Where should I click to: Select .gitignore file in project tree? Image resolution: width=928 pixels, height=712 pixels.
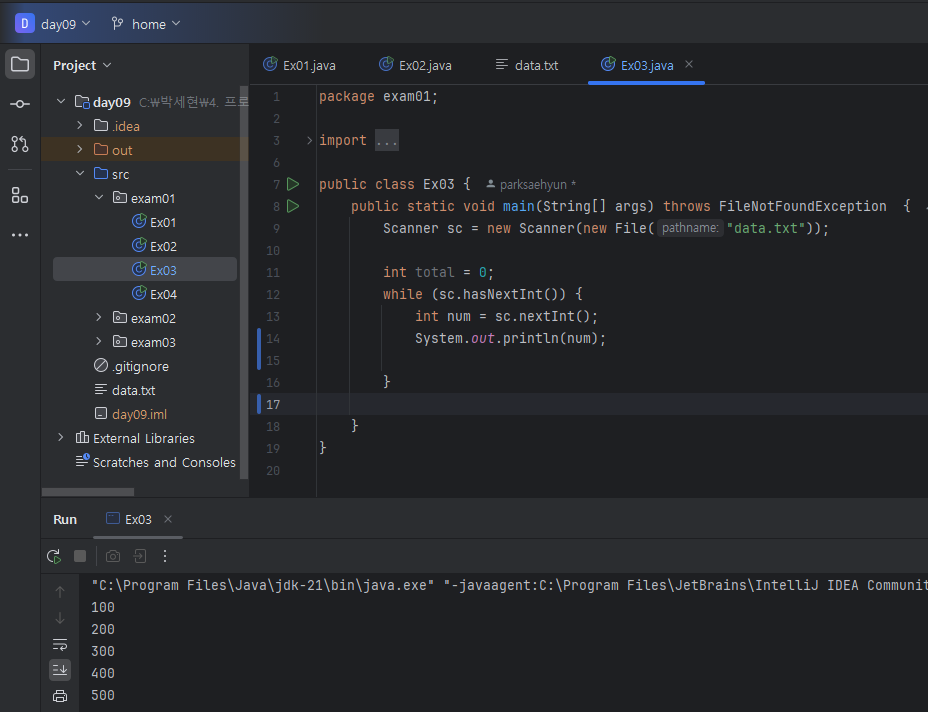[x=131, y=366]
